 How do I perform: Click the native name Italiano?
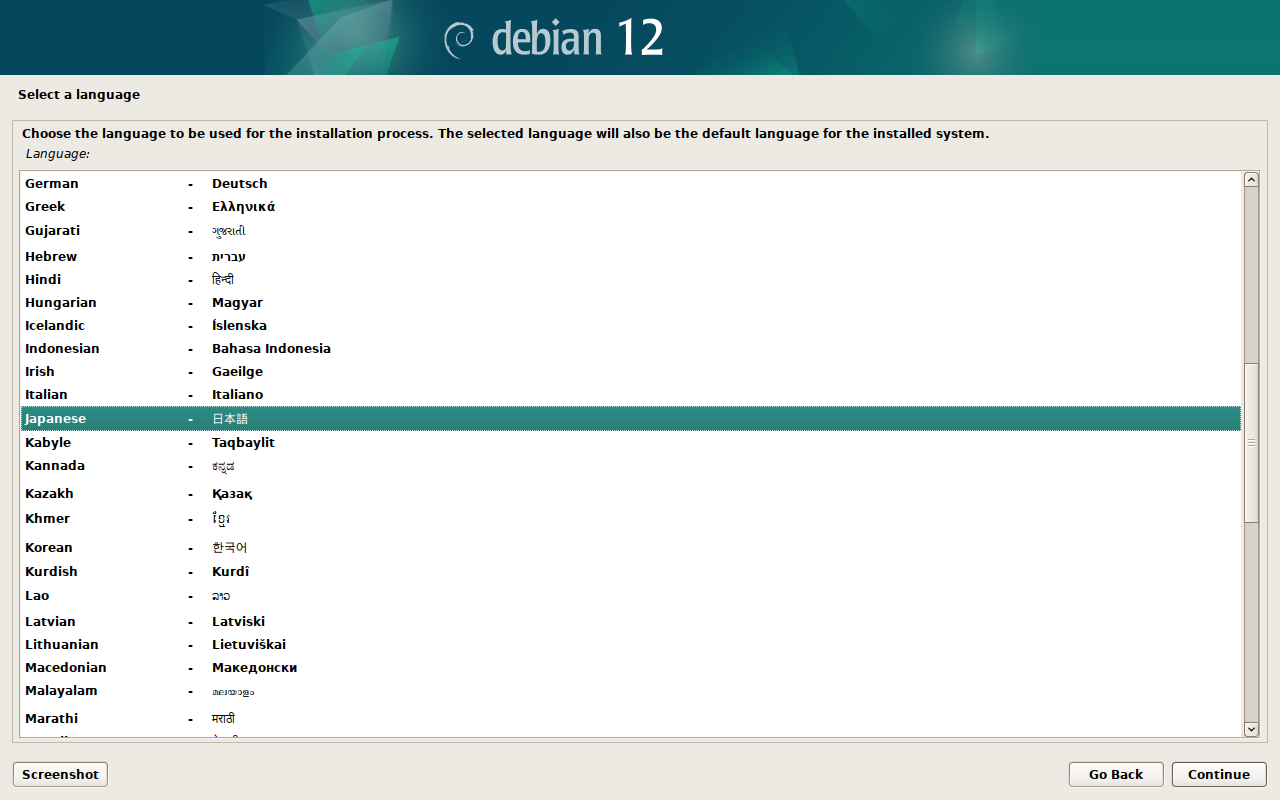pos(237,394)
